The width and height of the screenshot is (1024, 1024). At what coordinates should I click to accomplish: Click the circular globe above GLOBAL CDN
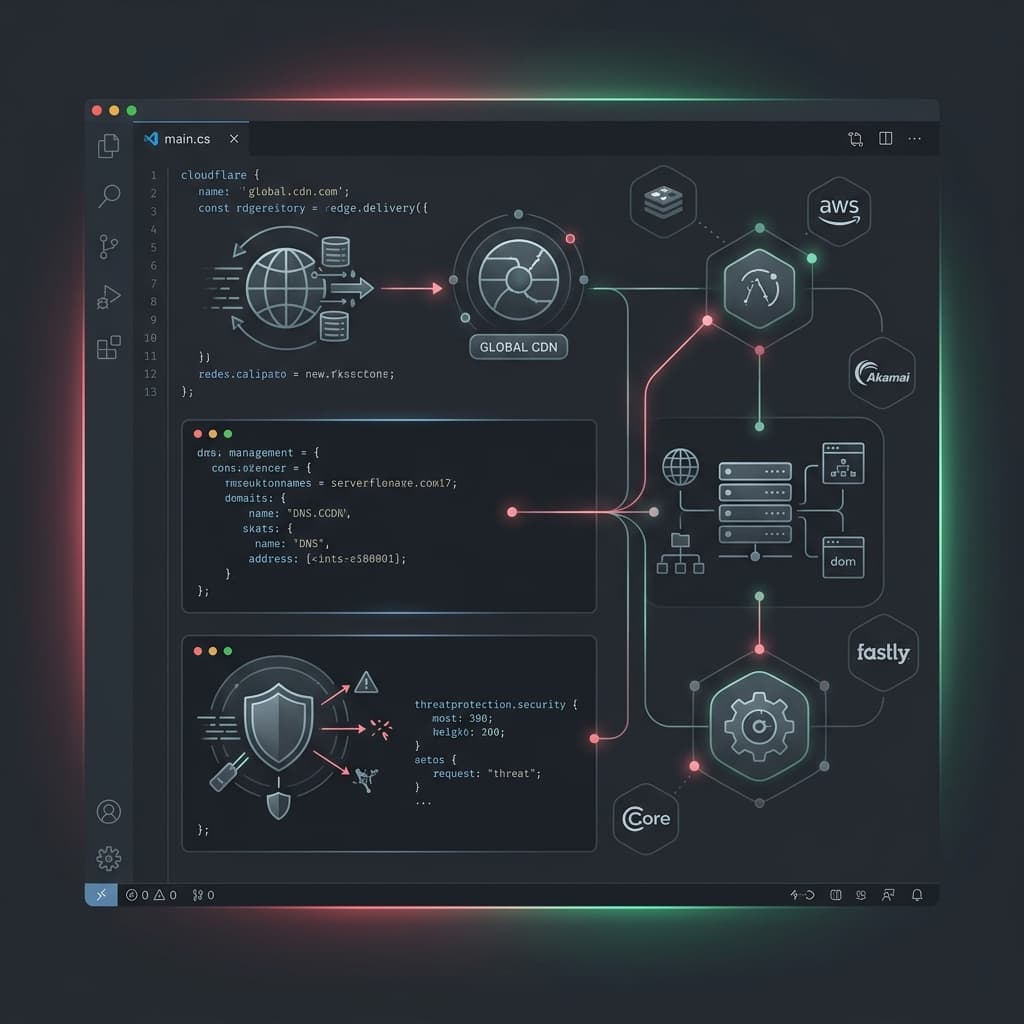(x=519, y=280)
